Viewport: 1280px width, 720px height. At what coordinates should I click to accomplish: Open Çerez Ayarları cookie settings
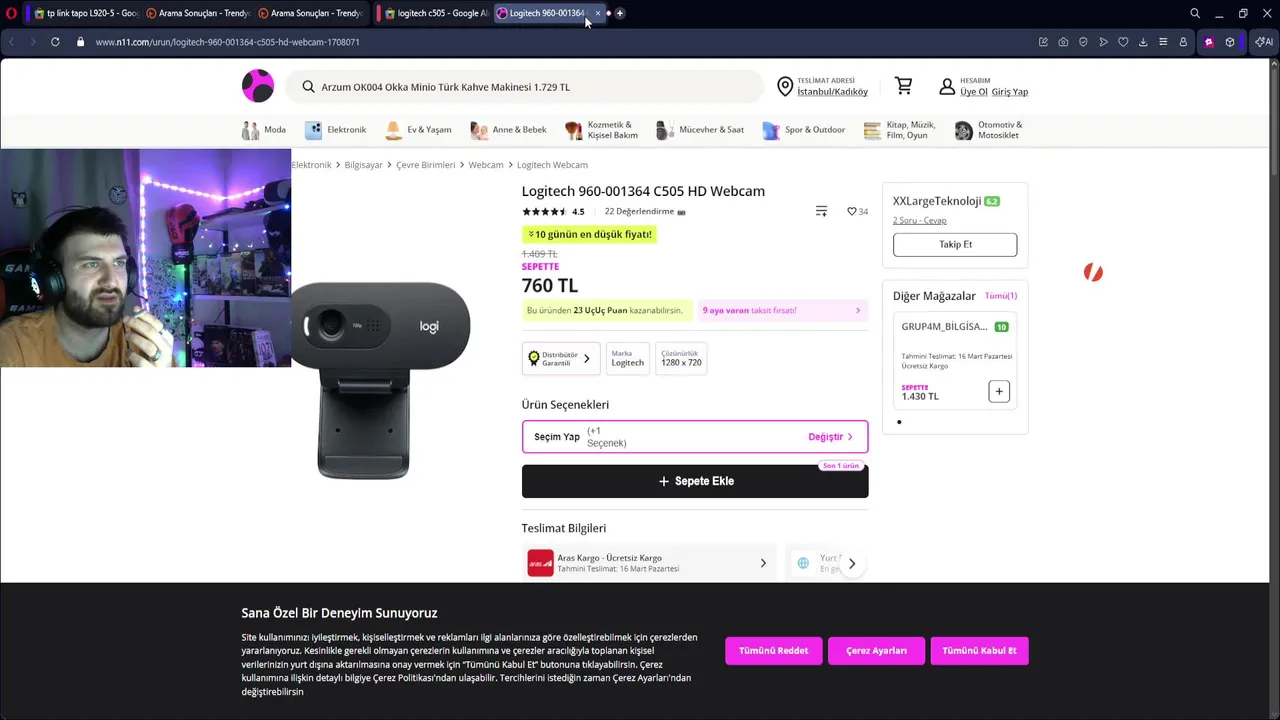(876, 651)
